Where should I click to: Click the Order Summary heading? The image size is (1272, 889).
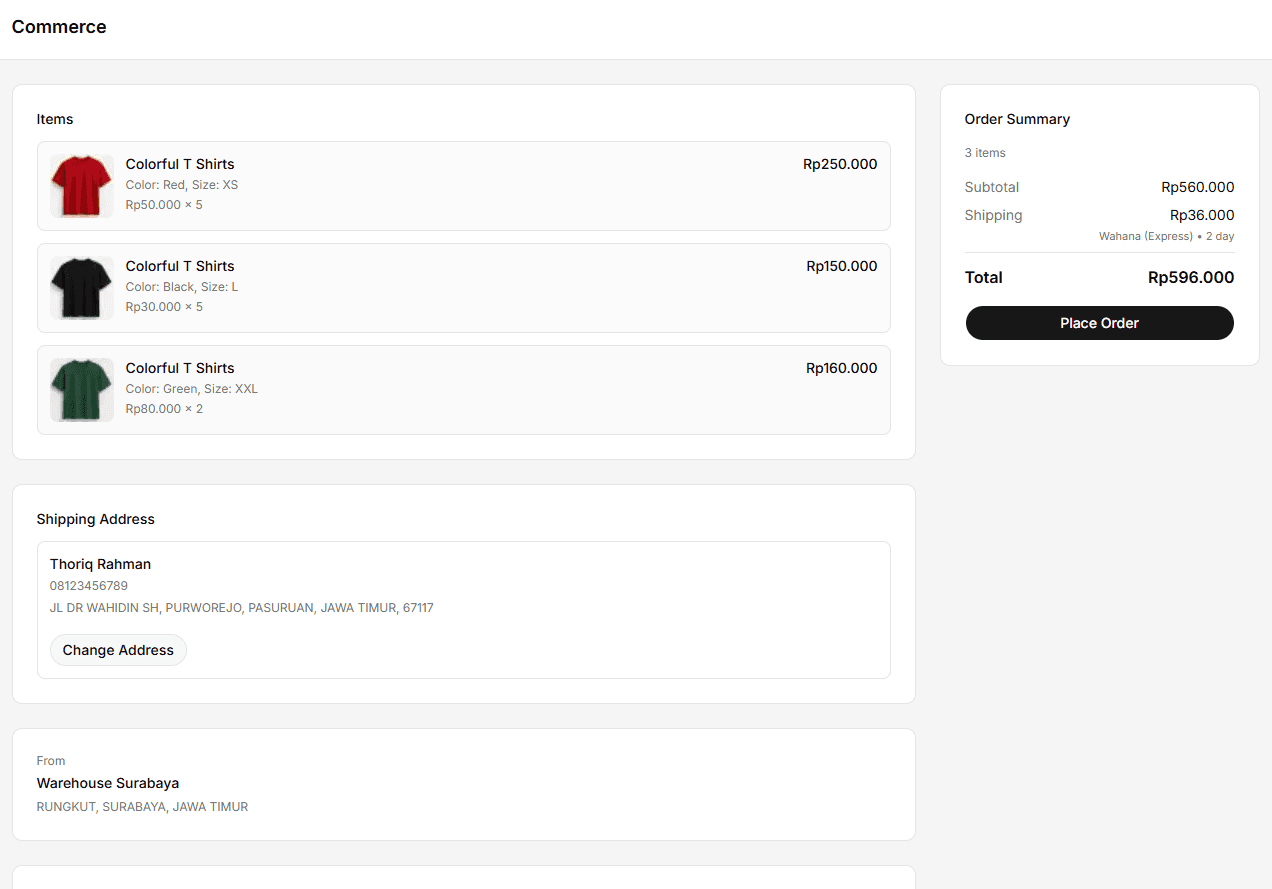1017,119
